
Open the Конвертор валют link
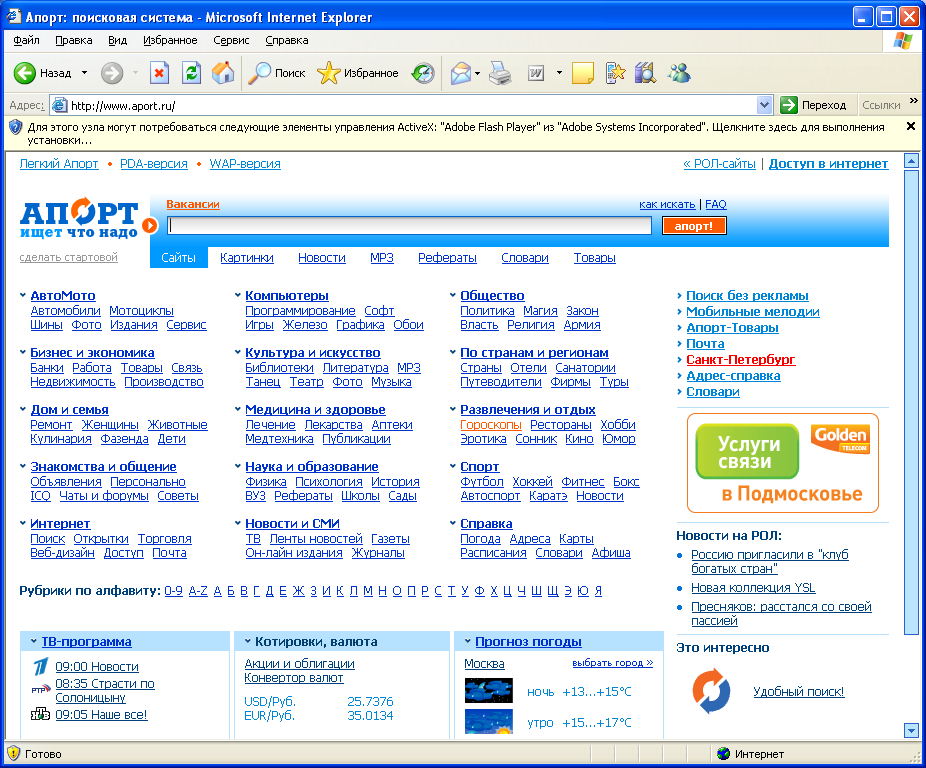click(294, 678)
